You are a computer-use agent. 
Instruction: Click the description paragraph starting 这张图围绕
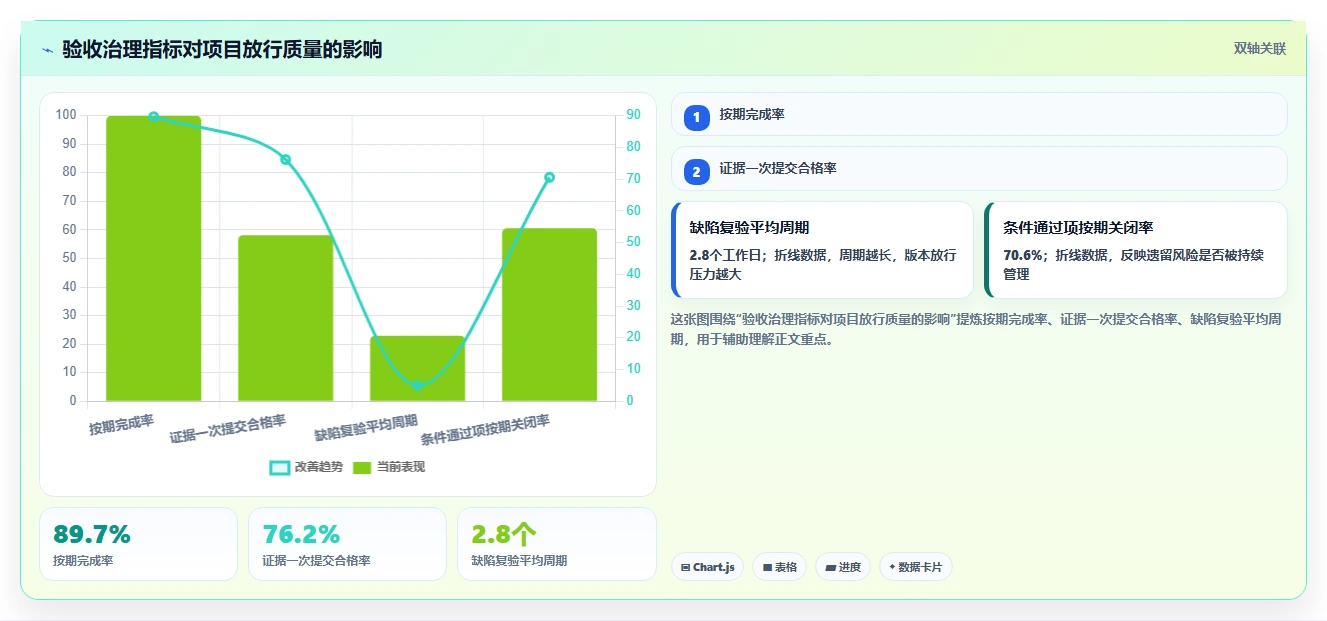click(x=977, y=329)
